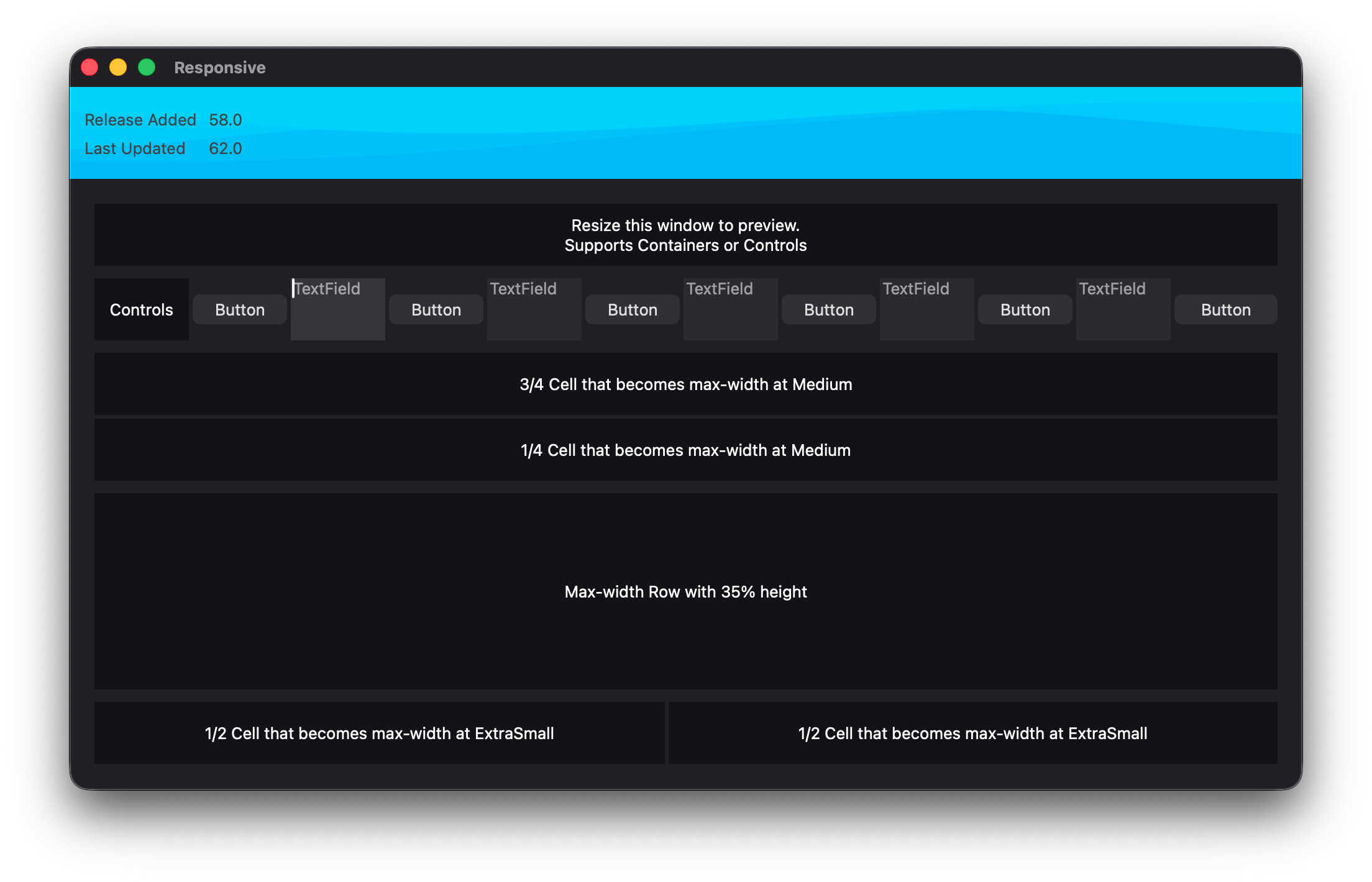Select the 3/4 Cell max-width at Medium

click(685, 384)
